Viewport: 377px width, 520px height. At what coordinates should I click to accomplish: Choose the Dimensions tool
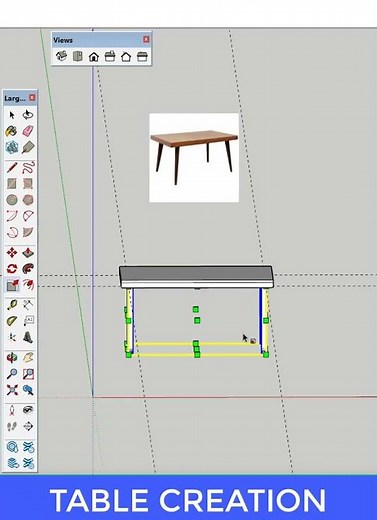click(28, 305)
